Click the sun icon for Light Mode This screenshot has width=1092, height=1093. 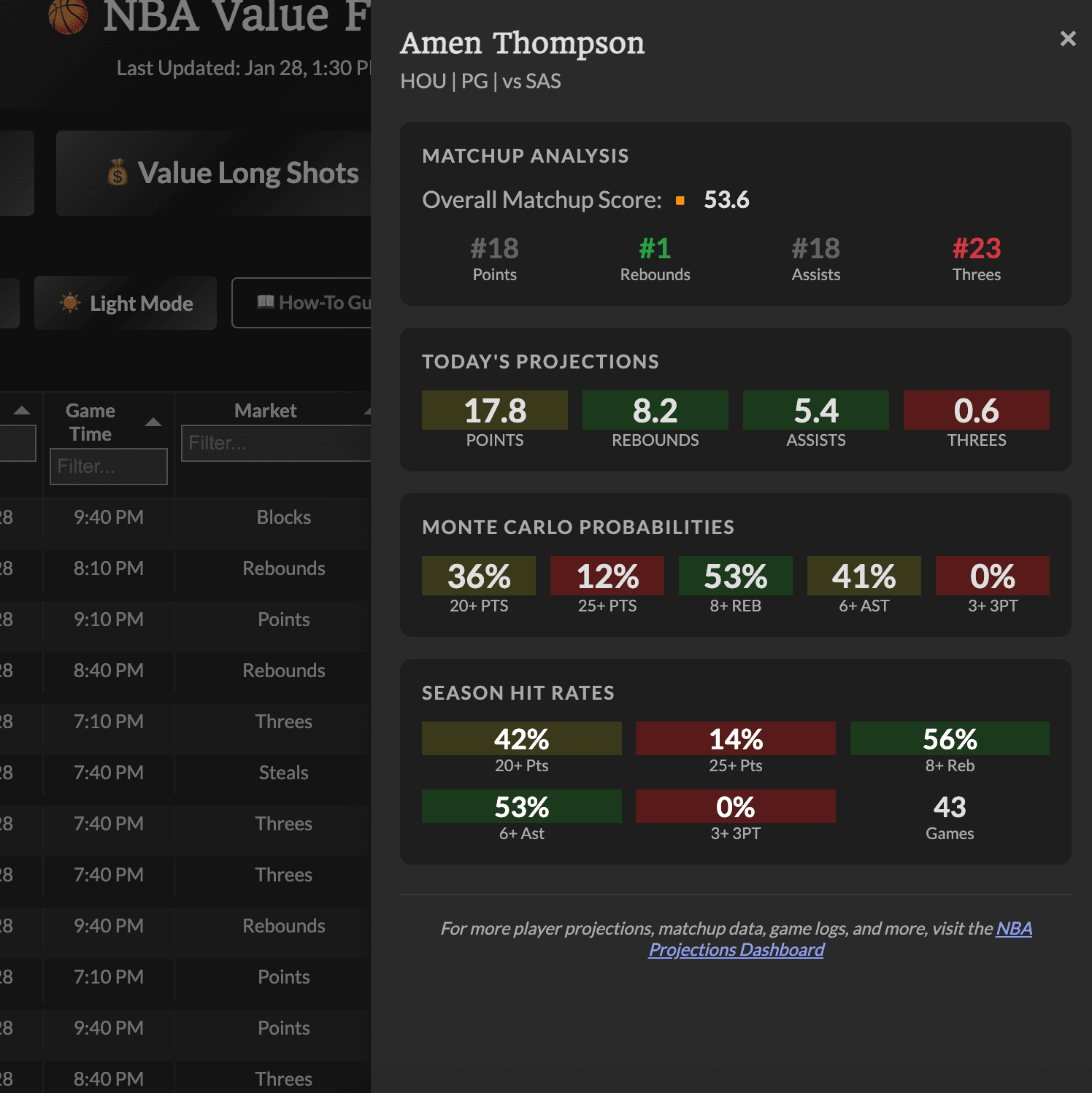click(x=70, y=303)
